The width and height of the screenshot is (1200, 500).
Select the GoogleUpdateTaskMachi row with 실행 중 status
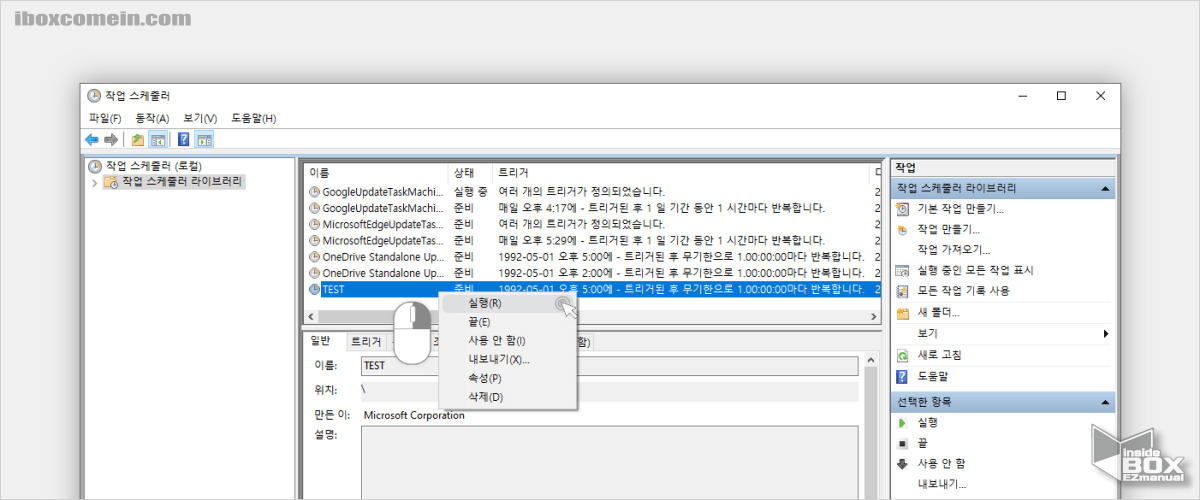tap(593, 191)
